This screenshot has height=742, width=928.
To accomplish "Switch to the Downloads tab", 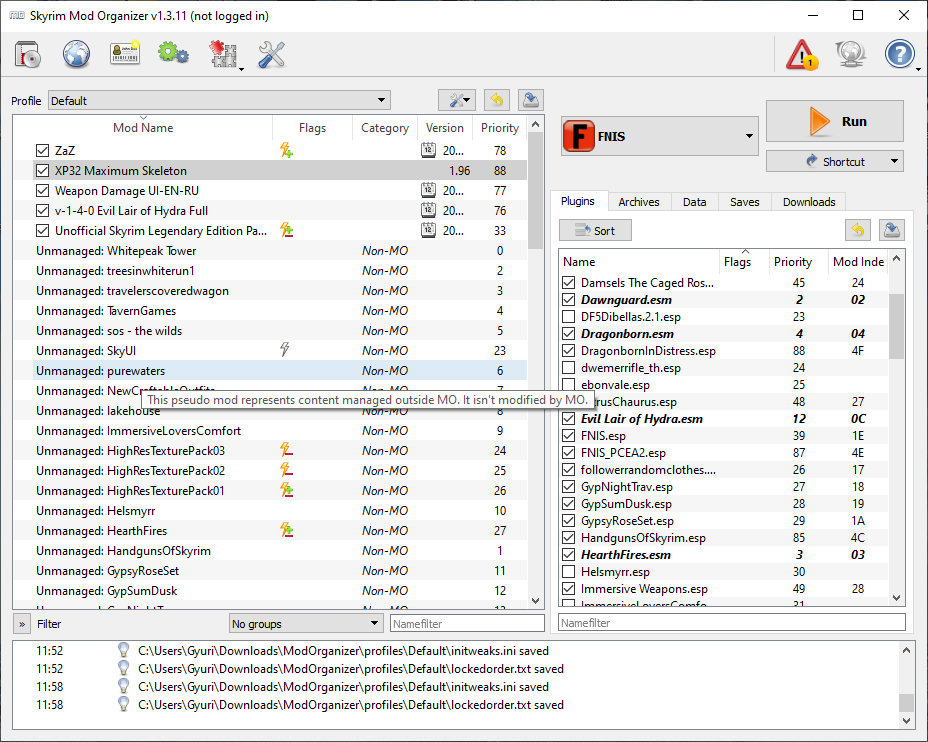I will pos(808,202).
